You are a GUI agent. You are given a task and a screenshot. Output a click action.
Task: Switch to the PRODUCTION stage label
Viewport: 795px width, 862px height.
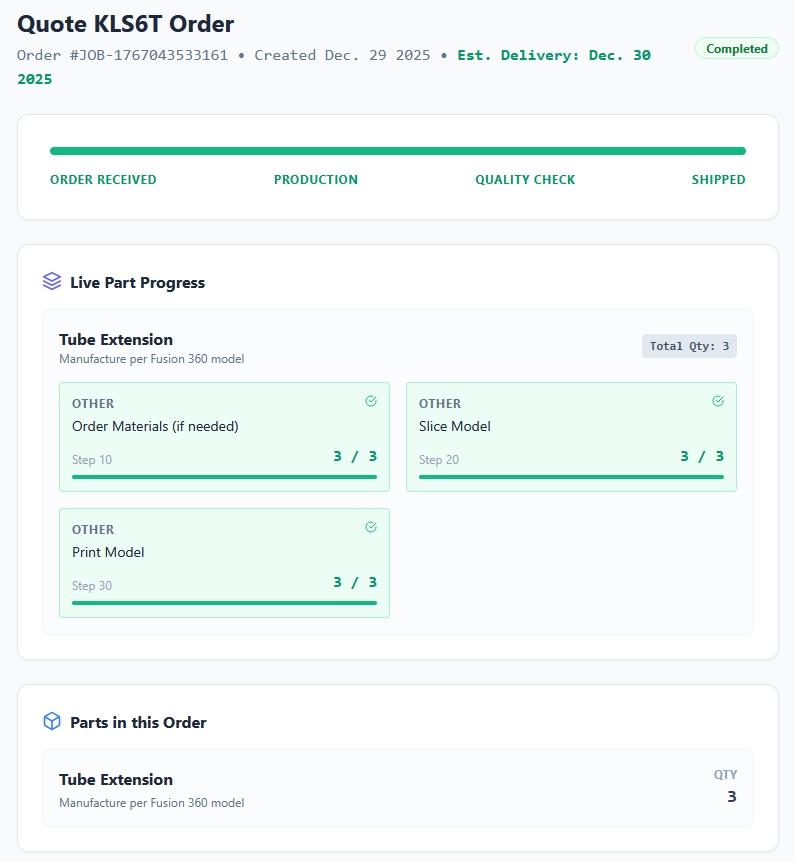(316, 179)
